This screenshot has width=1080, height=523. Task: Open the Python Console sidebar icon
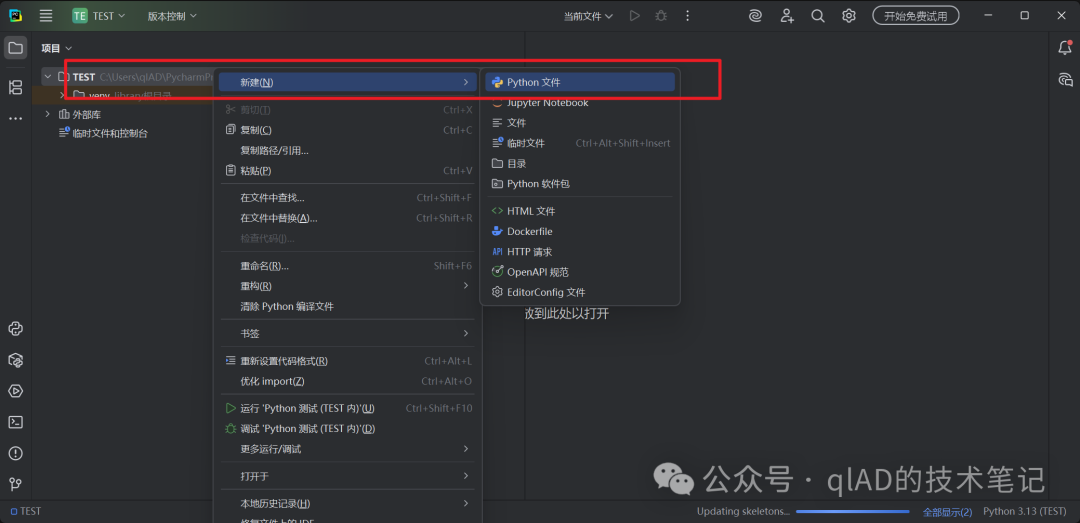click(x=15, y=329)
